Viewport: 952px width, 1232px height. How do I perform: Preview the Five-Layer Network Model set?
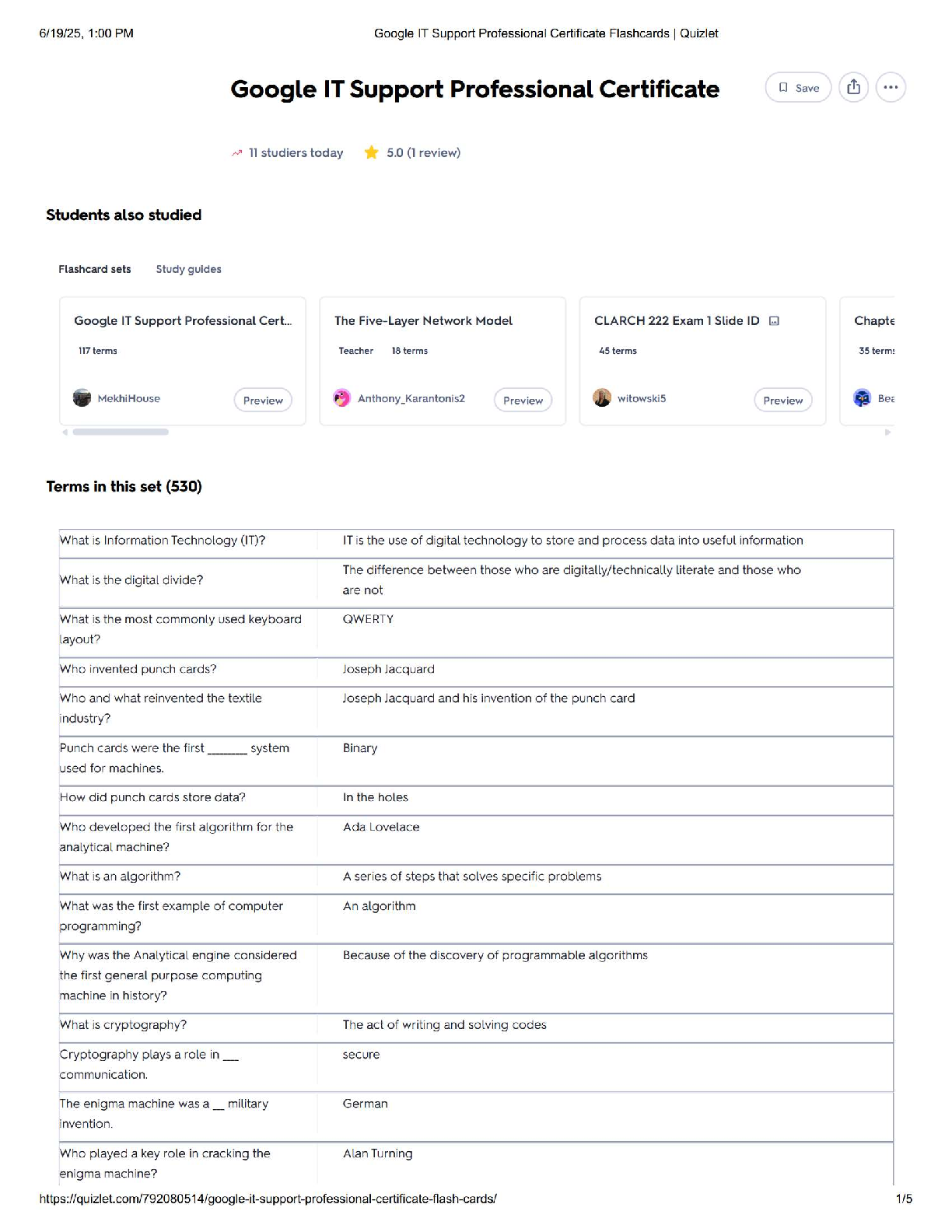pyautogui.click(x=523, y=400)
